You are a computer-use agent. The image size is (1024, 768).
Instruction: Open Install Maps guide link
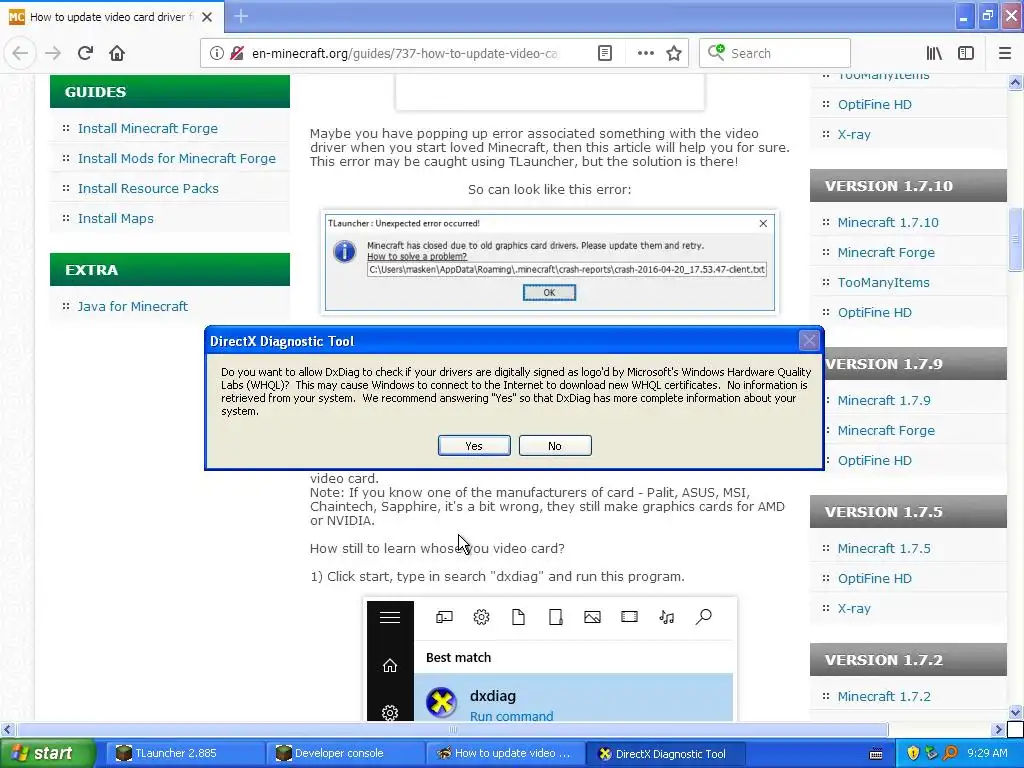pyautogui.click(x=116, y=218)
